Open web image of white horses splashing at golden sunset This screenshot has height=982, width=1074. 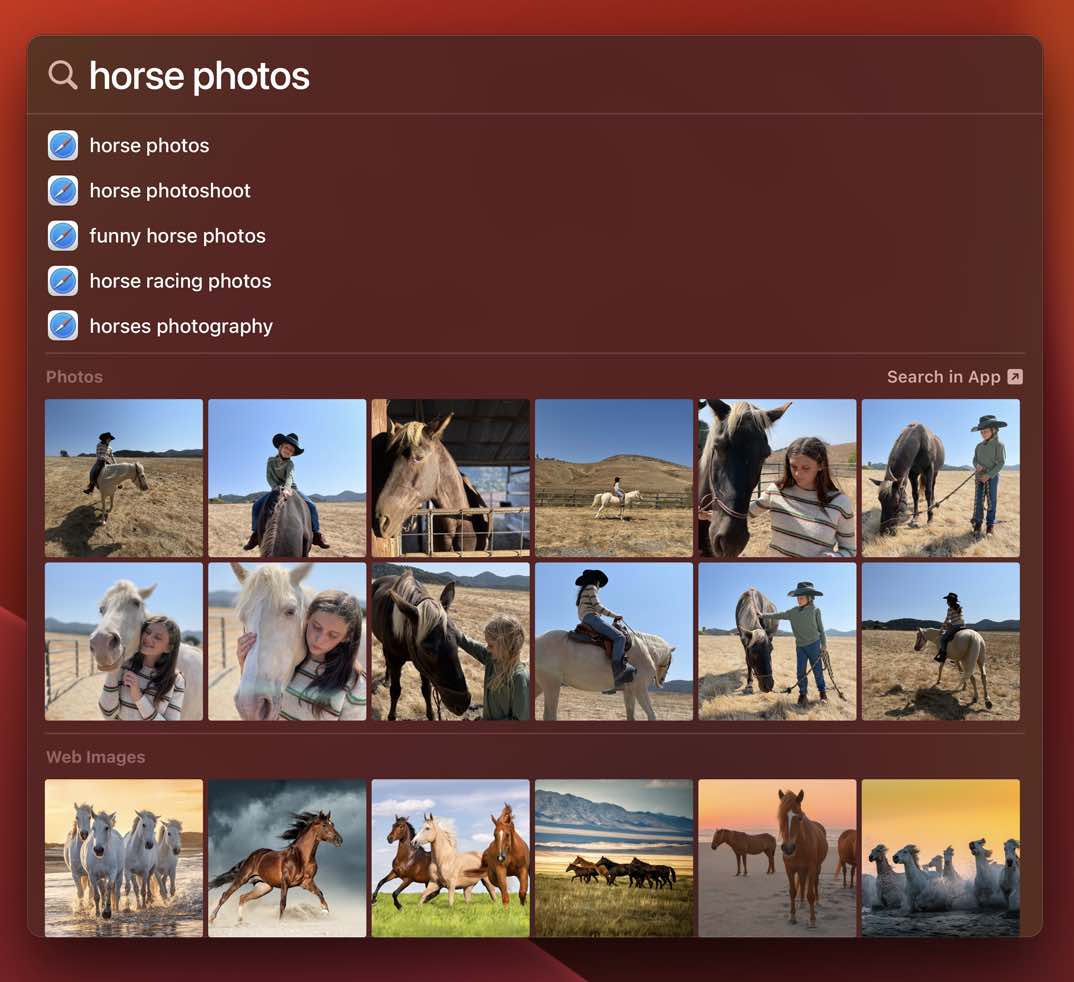[x=940, y=858]
